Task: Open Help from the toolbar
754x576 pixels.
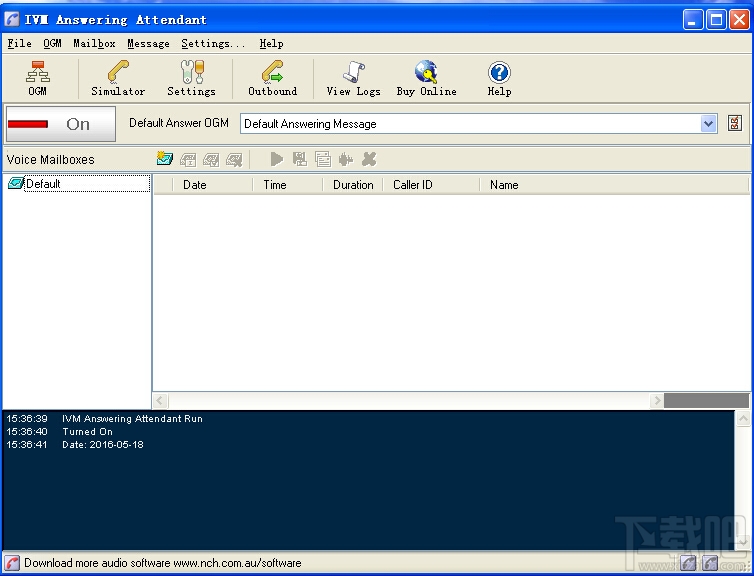Action: 499,78
